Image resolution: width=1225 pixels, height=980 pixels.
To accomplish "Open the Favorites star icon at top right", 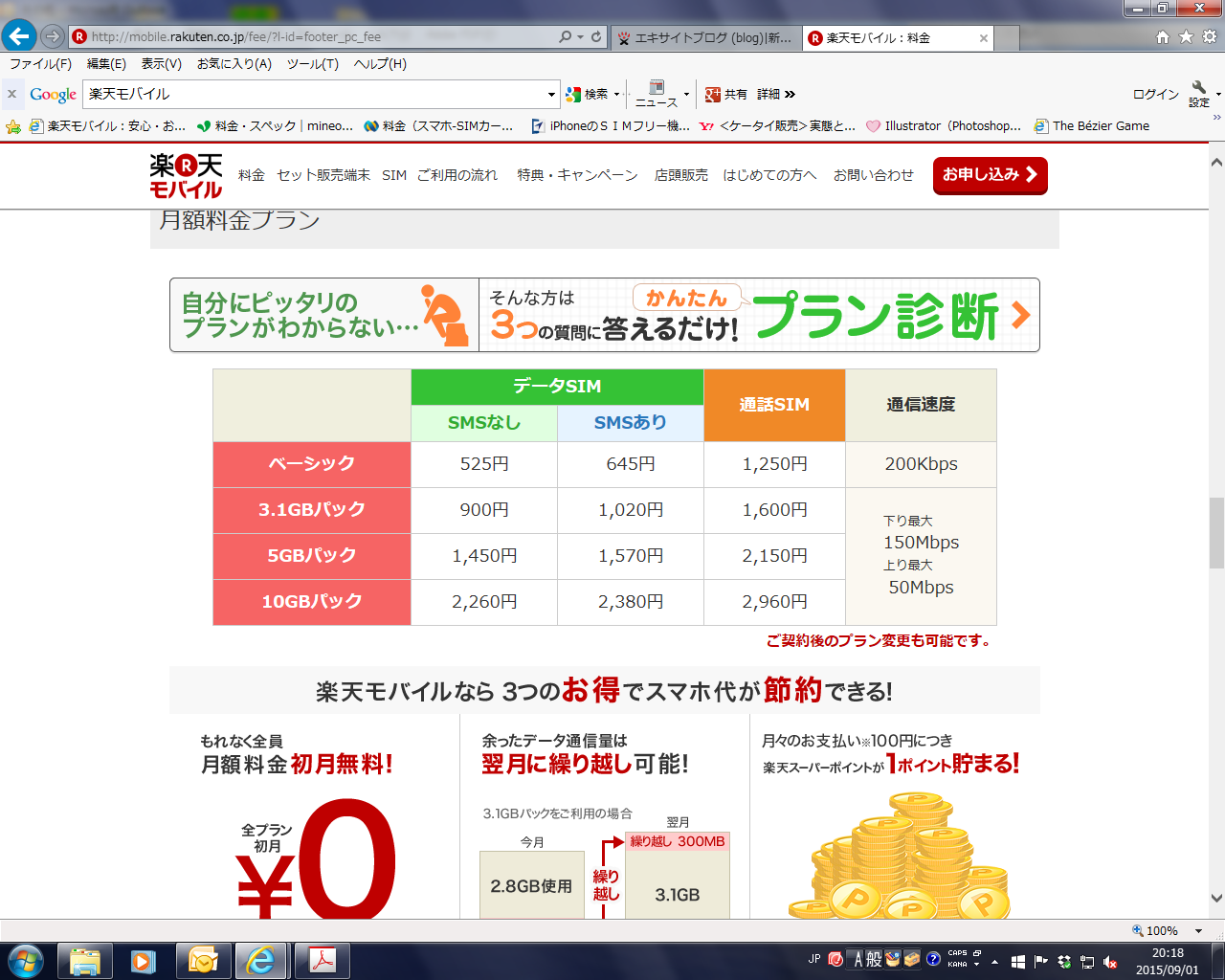I will coord(1186,36).
